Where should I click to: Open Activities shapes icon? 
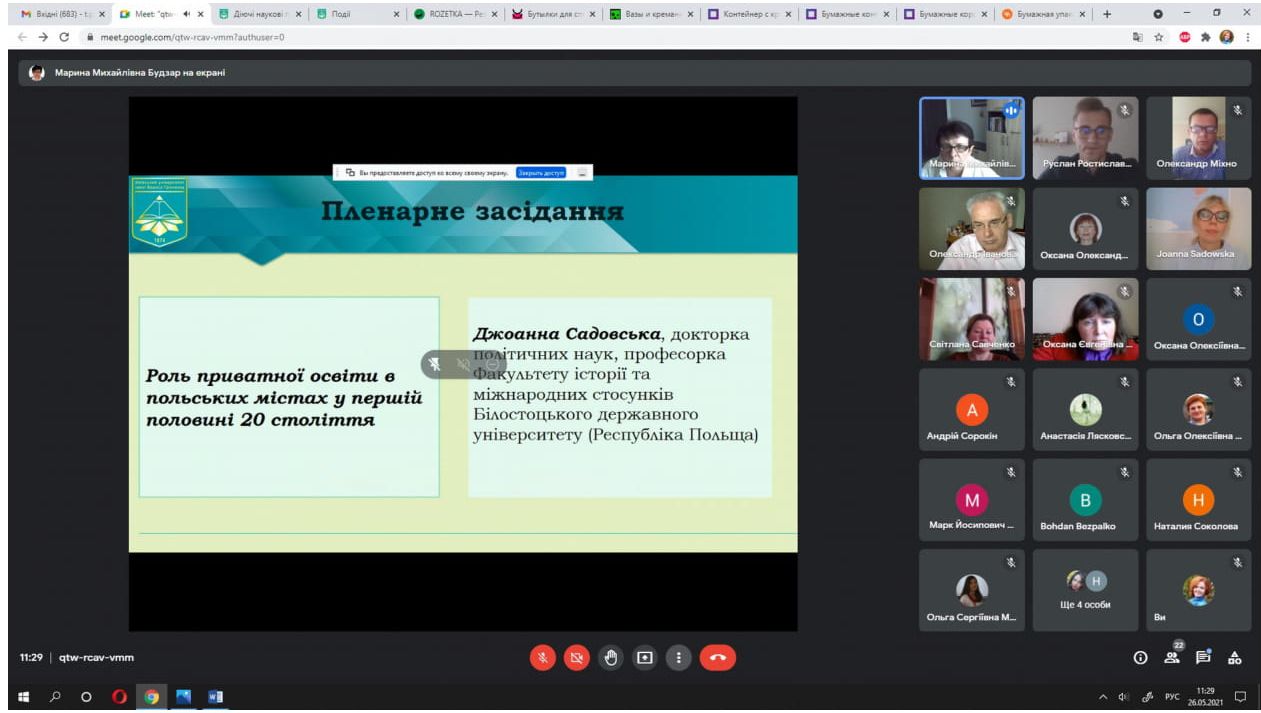pyautogui.click(x=1234, y=657)
